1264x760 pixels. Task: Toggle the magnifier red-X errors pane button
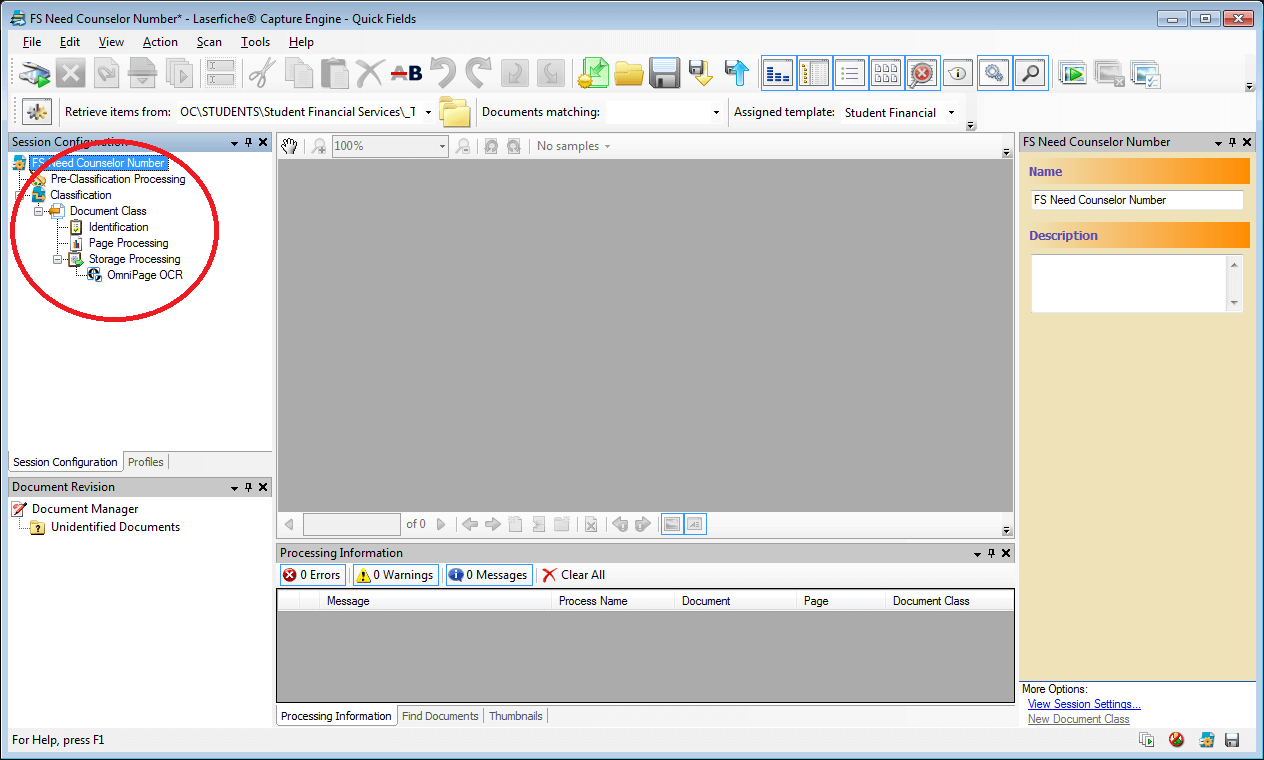click(922, 73)
